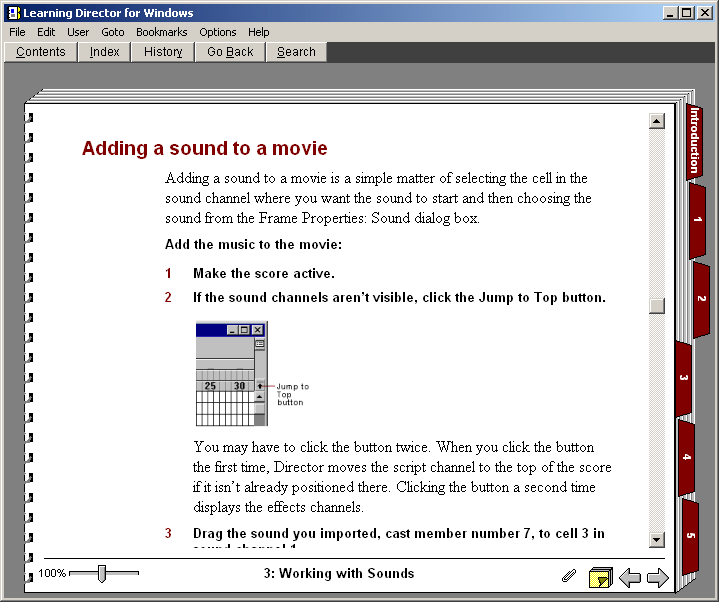Click the page scroll up arrow
Viewport: 719px width, 602px height.
(x=657, y=121)
